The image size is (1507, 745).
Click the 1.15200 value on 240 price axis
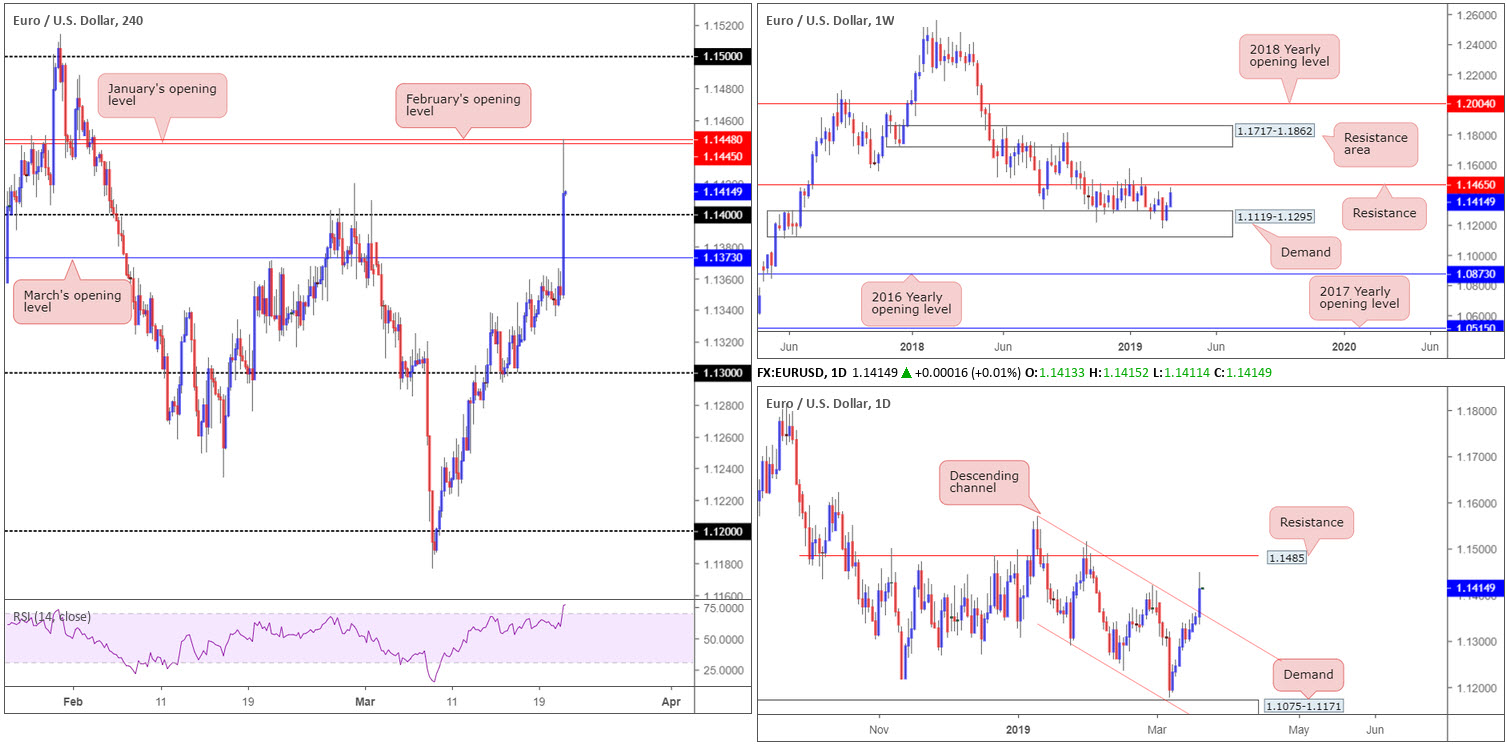(x=724, y=26)
